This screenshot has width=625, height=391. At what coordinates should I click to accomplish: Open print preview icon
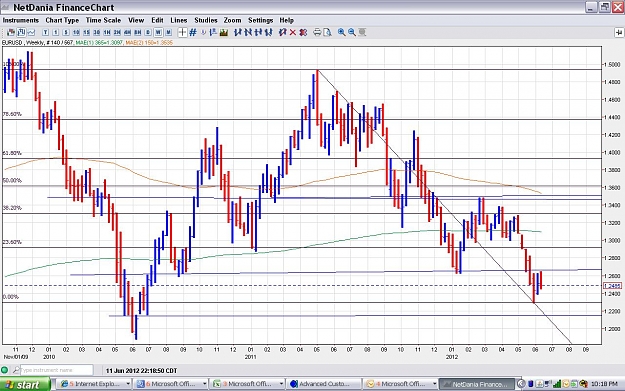[327, 32]
